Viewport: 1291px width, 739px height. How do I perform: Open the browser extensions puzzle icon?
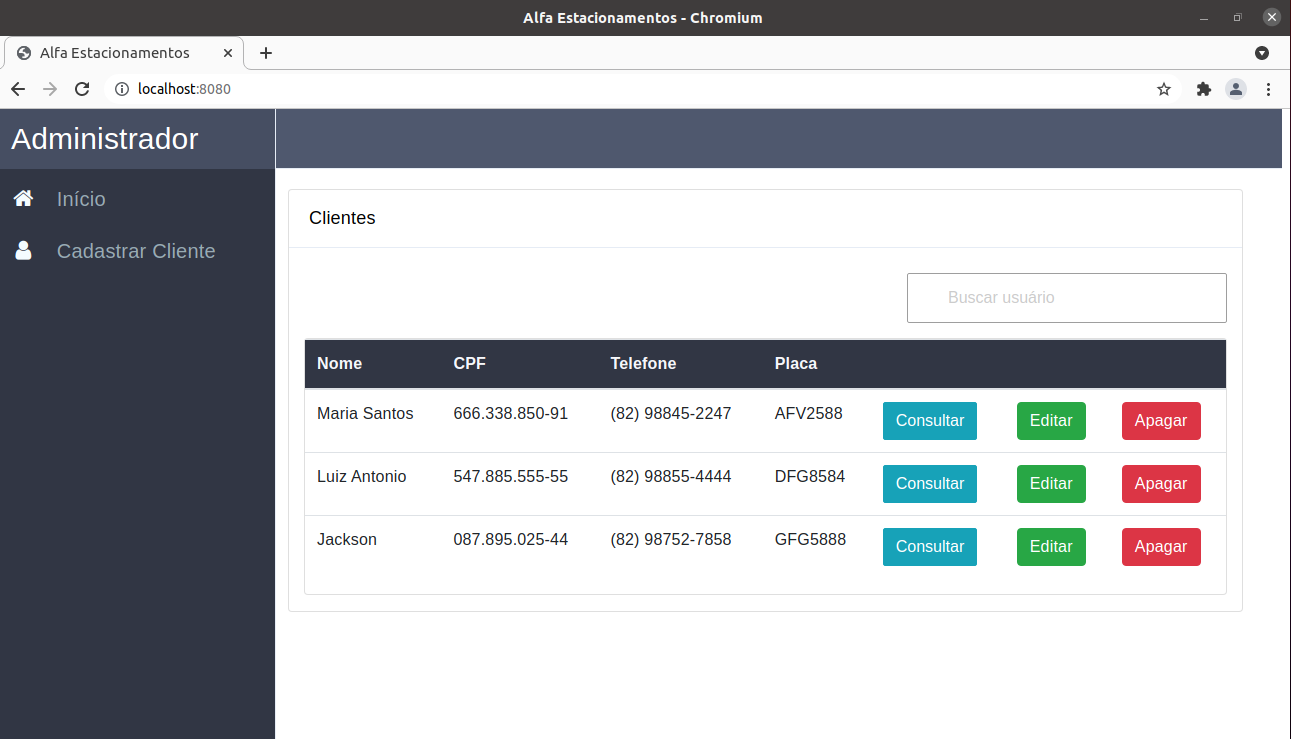[x=1203, y=89]
